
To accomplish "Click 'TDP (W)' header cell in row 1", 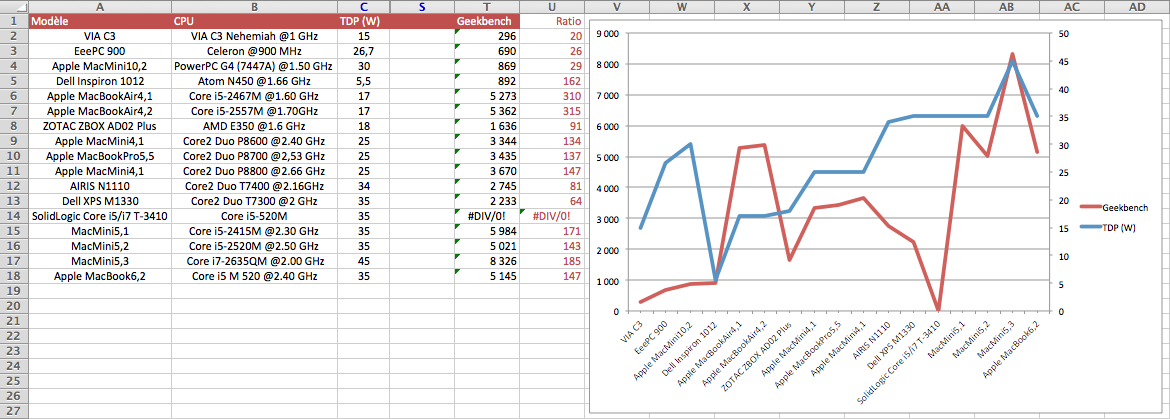I will point(363,21).
